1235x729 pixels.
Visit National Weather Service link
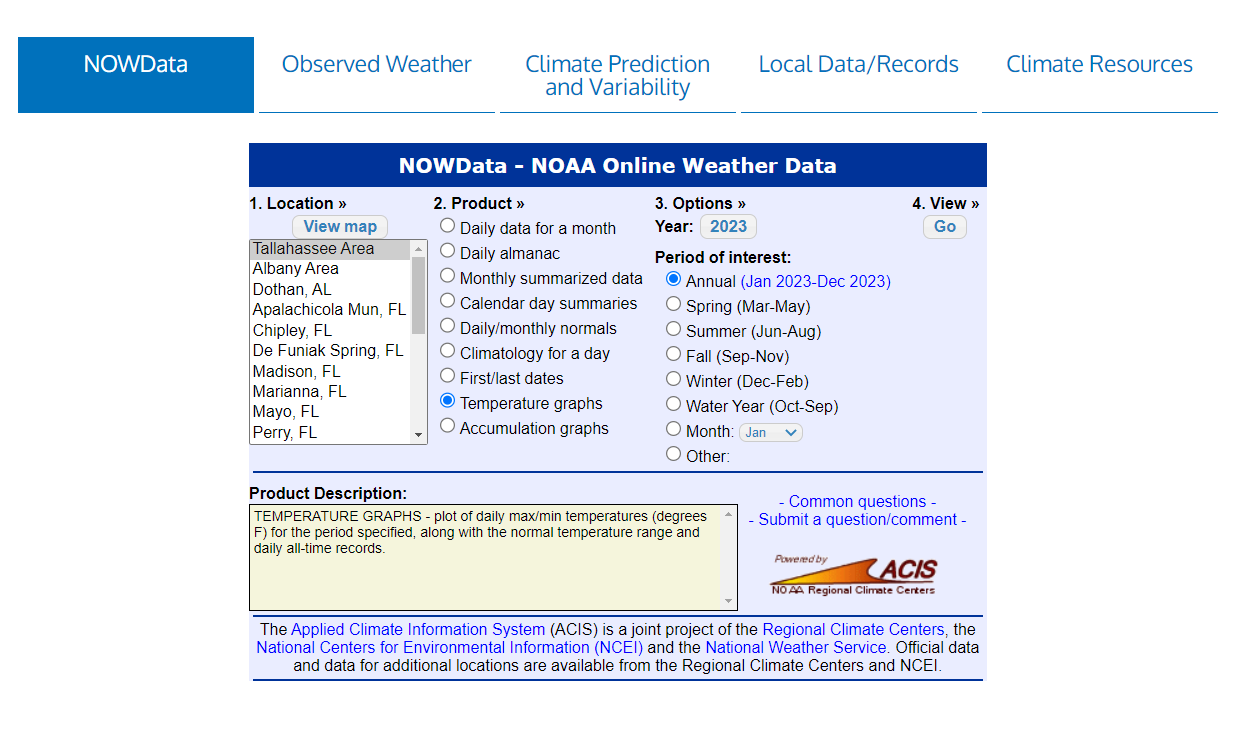[x=796, y=647]
